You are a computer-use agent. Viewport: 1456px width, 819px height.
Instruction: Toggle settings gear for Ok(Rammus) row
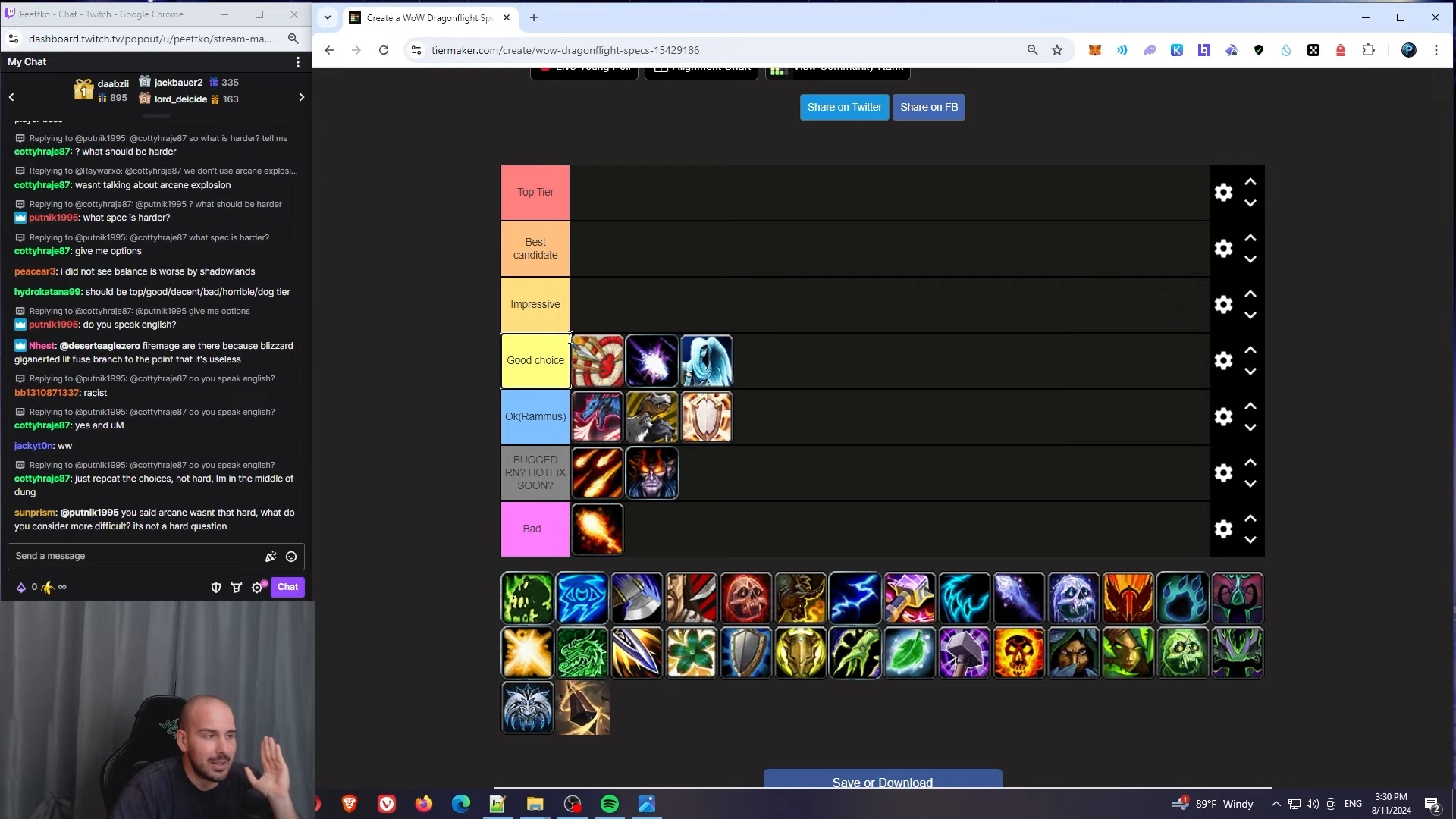point(1224,416)
